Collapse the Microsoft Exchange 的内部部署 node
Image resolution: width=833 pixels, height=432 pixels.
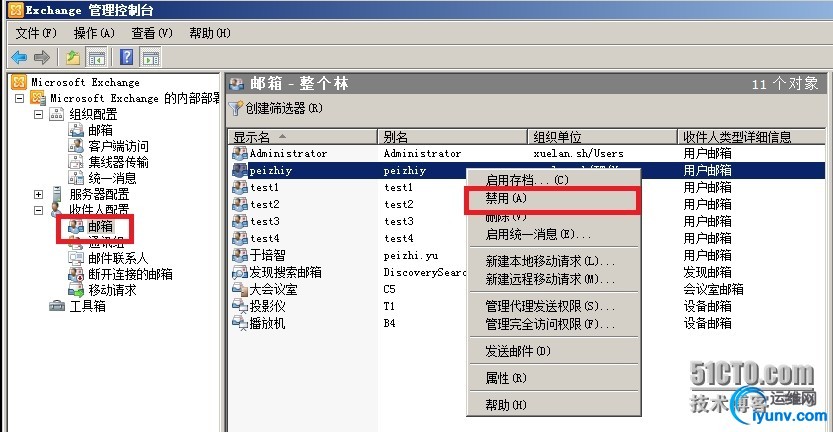click(20, 98)
